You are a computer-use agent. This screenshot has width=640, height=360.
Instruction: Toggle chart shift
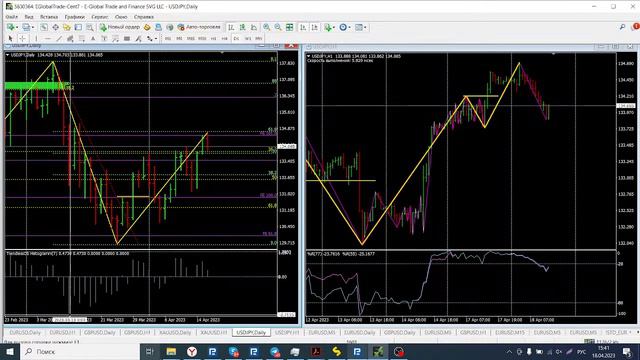pos(315,27)
